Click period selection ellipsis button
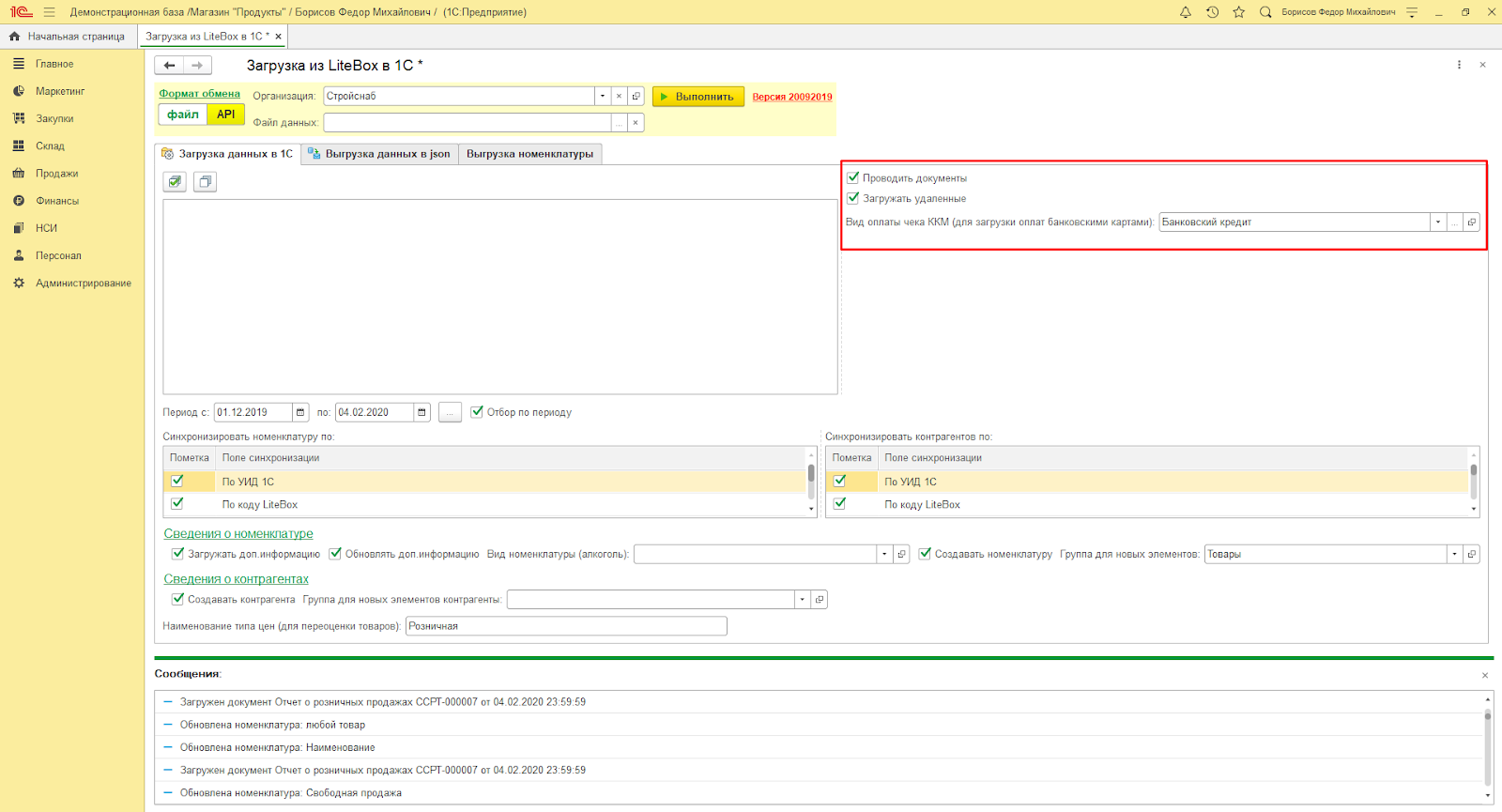 coord(450,412)
